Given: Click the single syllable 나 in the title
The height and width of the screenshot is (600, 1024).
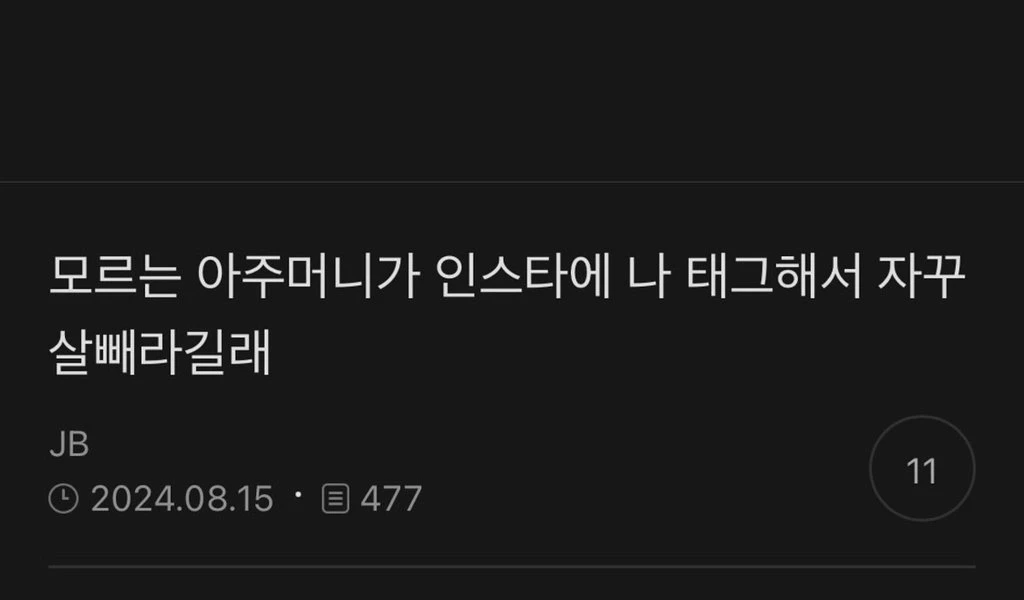Looking at the screenshot, I should pos(648,277).
